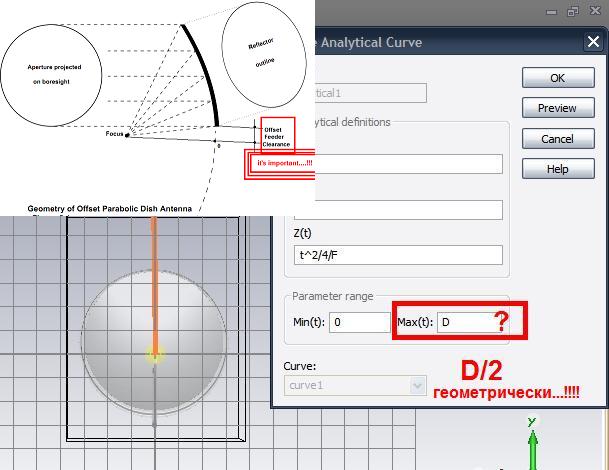Click the Min(t) input field
The height and width of the screenshot is (470, 609).
(360, 322)
